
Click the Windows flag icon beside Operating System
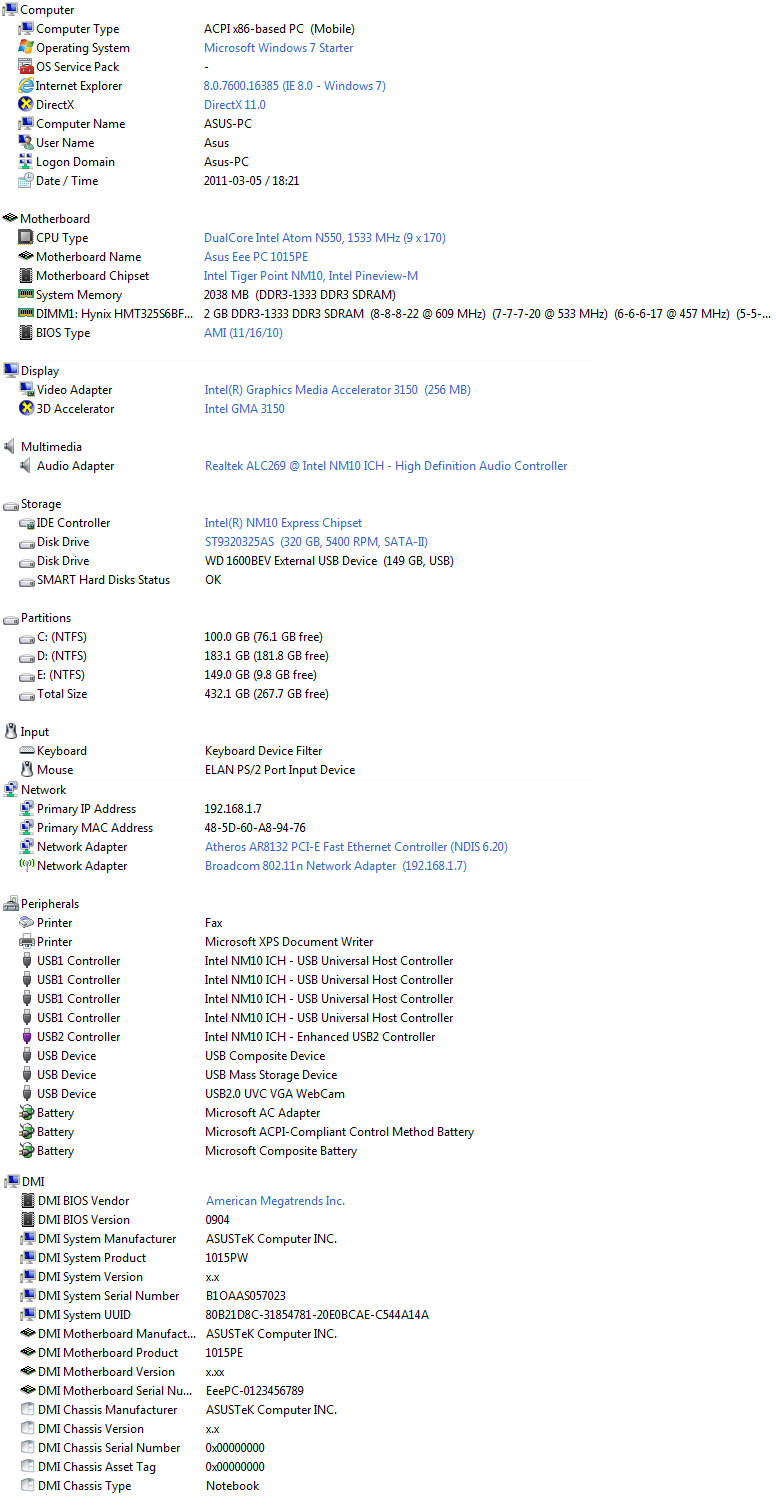tap(26, 47)
